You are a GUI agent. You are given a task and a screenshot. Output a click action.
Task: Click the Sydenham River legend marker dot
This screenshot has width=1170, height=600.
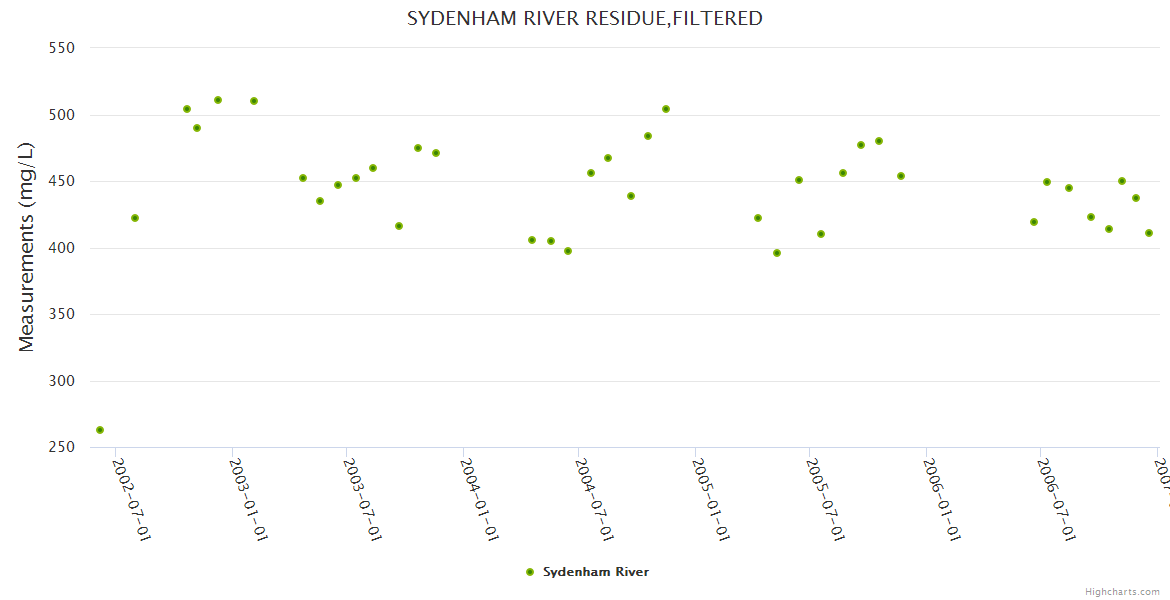click(530, 572)
